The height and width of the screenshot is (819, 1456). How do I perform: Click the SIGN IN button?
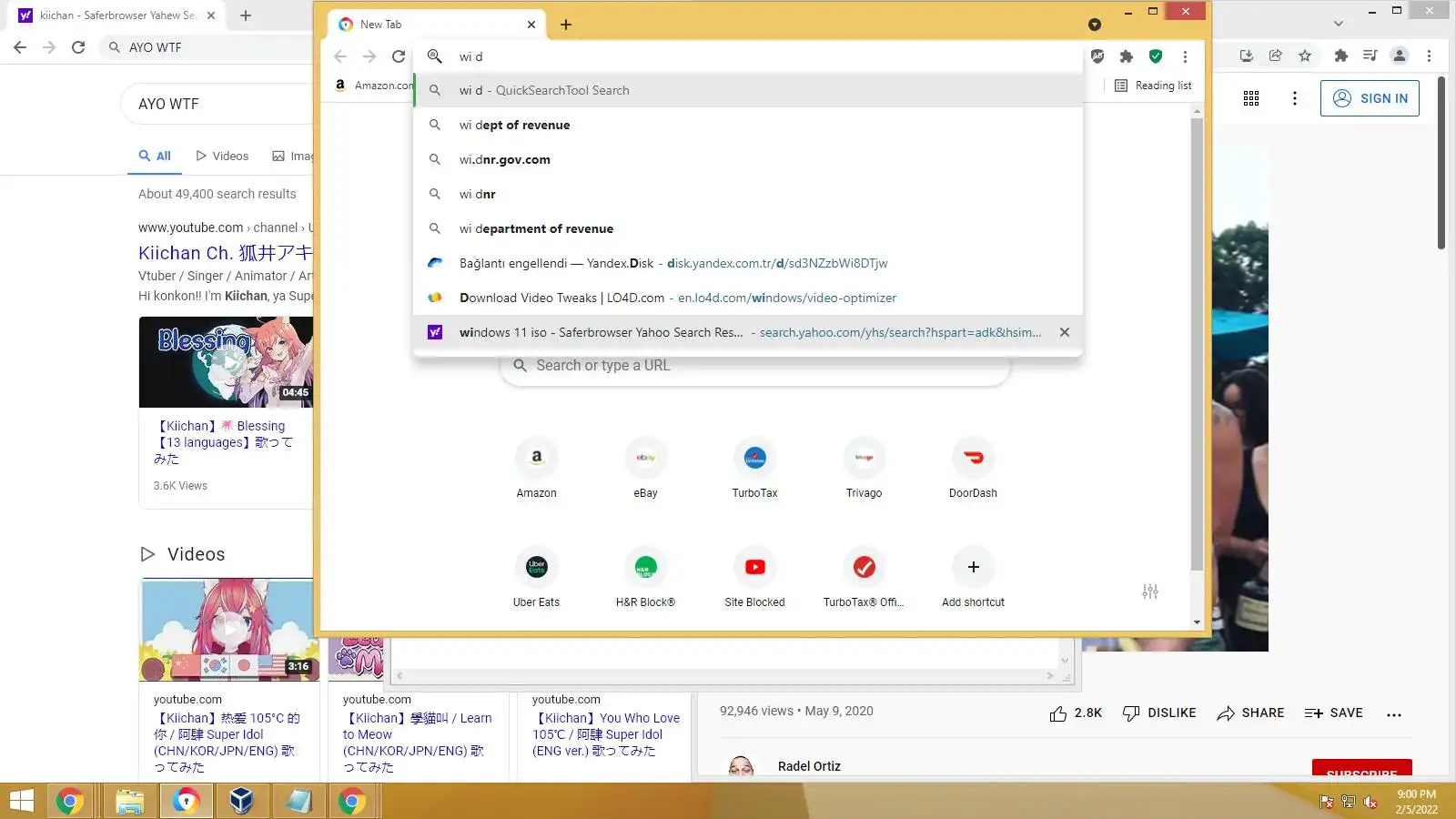point(1370,98)
